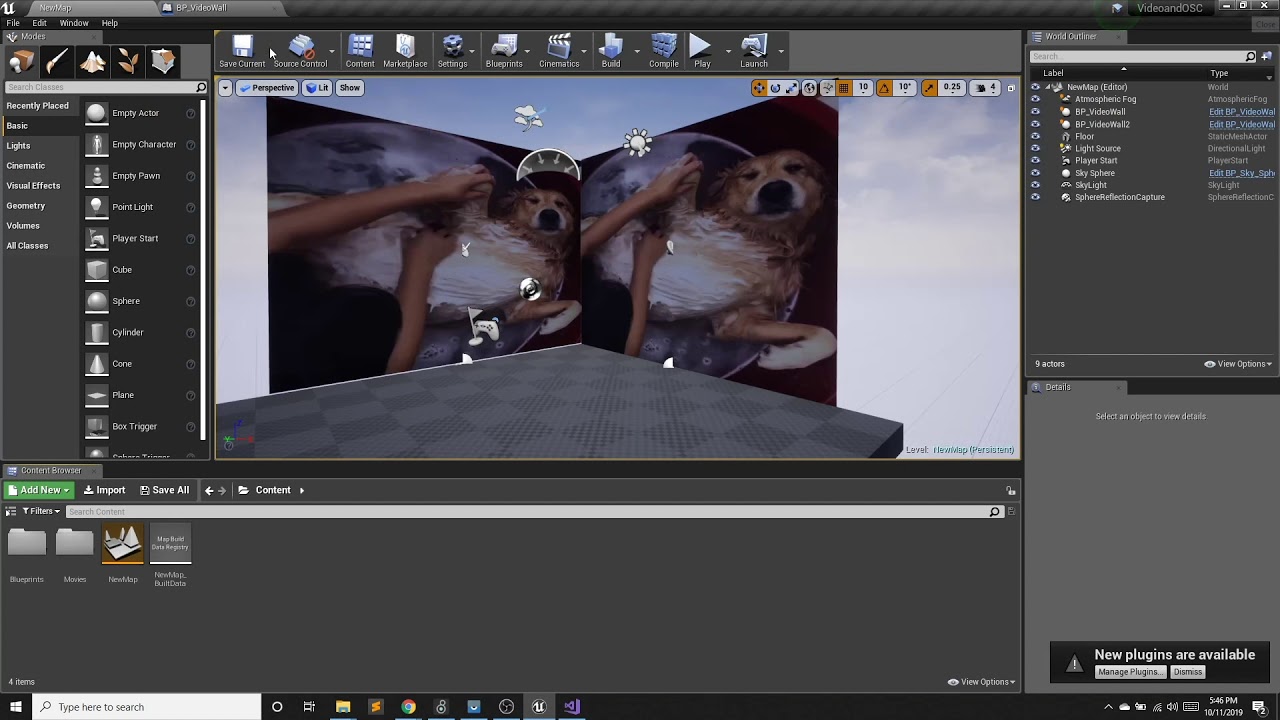Open the Lit view mode menu
Image resolution: width=1280 pixels, height=720 pixels.
pyautogui.click(x=317, y=88)
